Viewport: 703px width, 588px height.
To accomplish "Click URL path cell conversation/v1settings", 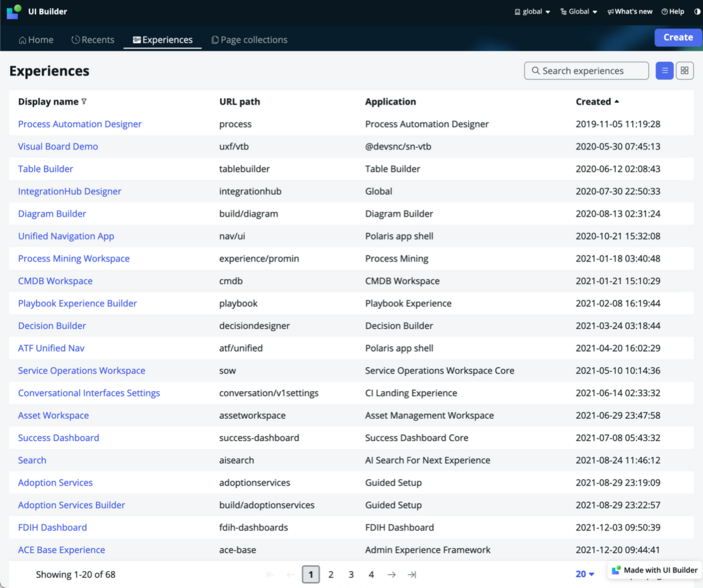I will click(269, 393).
